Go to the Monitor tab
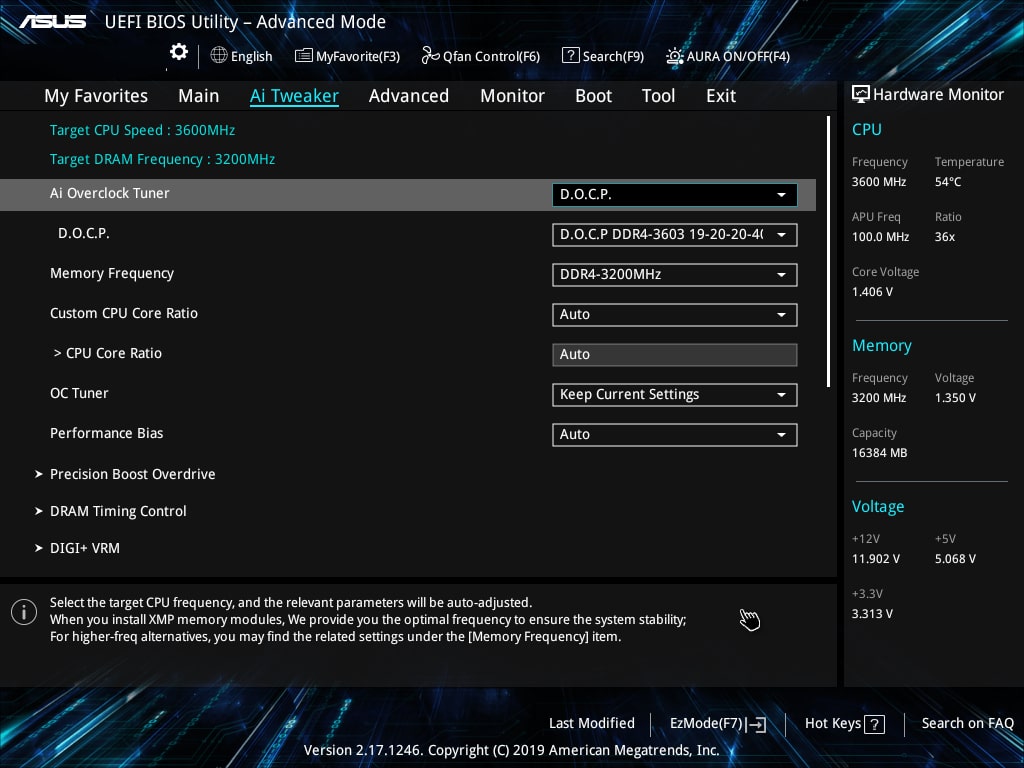Image resolution: width=1024 pixels, height=768 pixels. click(513, 96)
